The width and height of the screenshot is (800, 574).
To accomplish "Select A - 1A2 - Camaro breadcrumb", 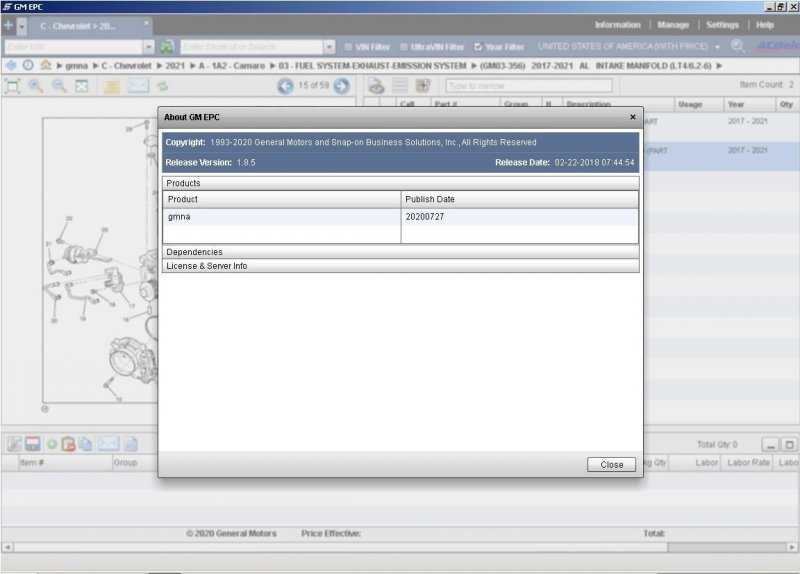I will [x=232, y=66].
